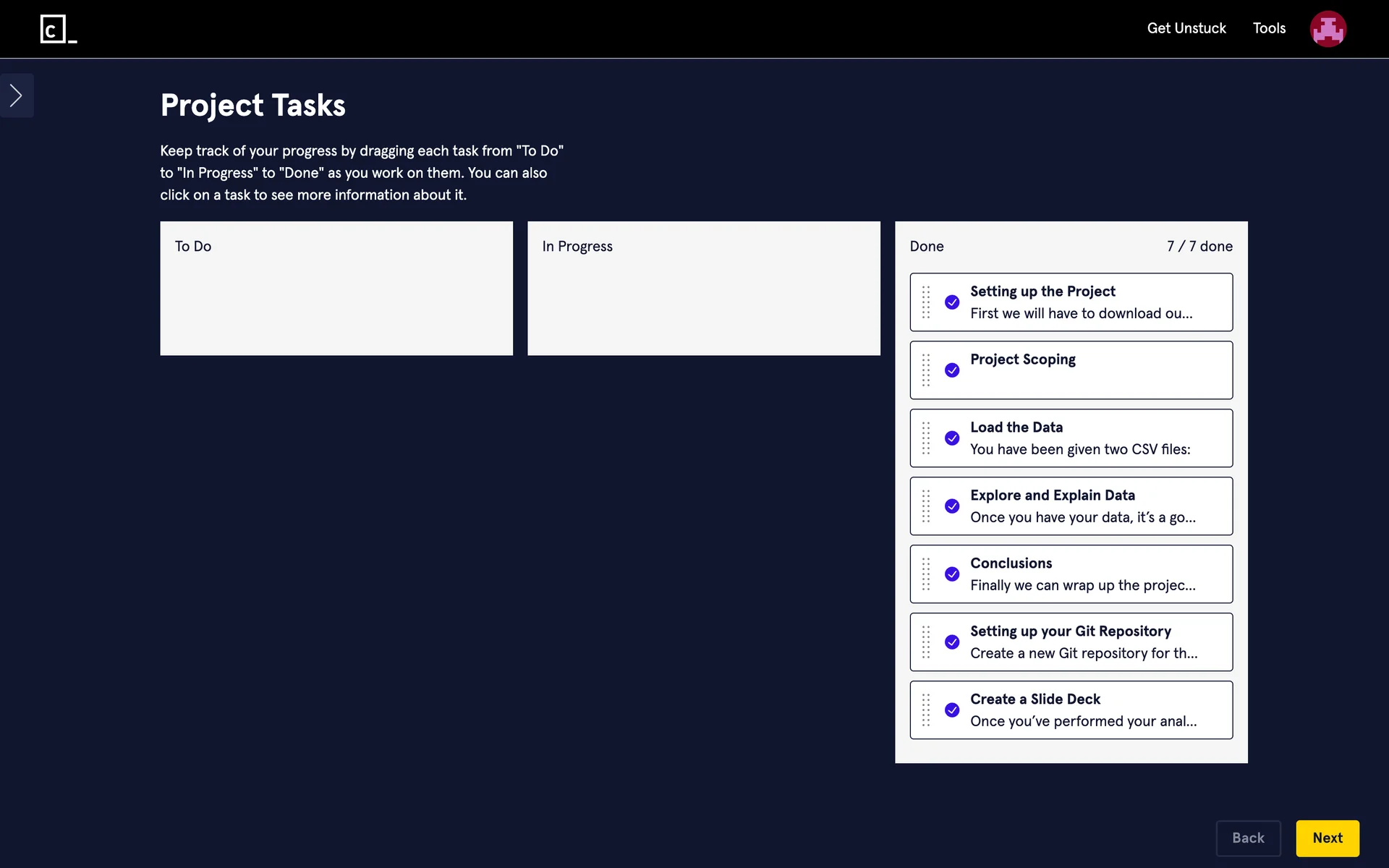This screenshot has width=1389, height=868.
Task: Toggle checkmark on Setting up your Git Repository
Action: tap(952, 642)
